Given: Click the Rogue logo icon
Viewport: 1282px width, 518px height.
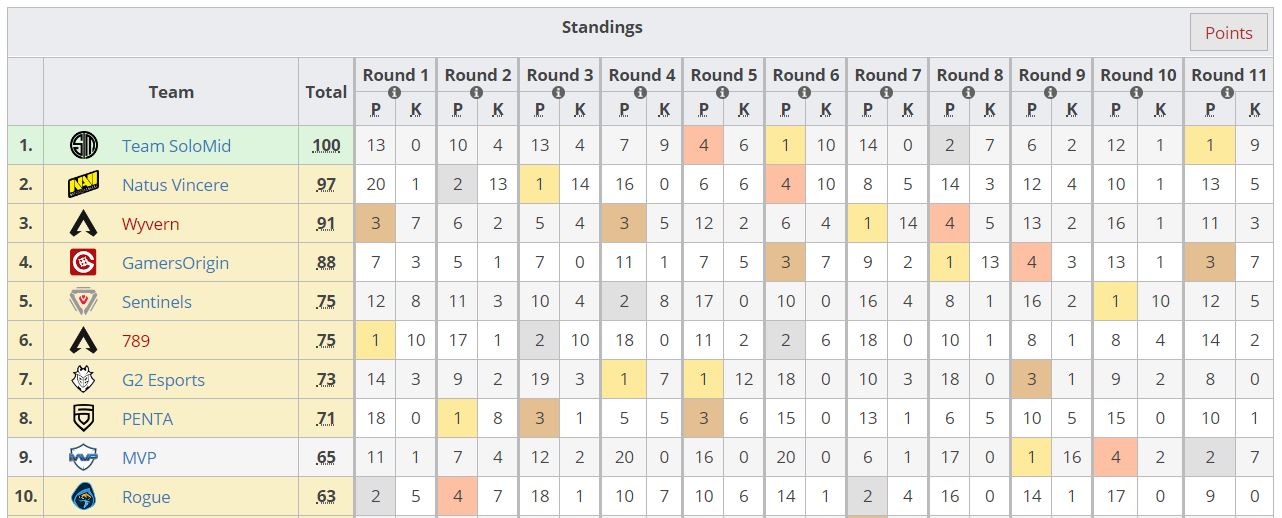Looking at the screenshot, I should pyautogui.click(x=84, y=497).
